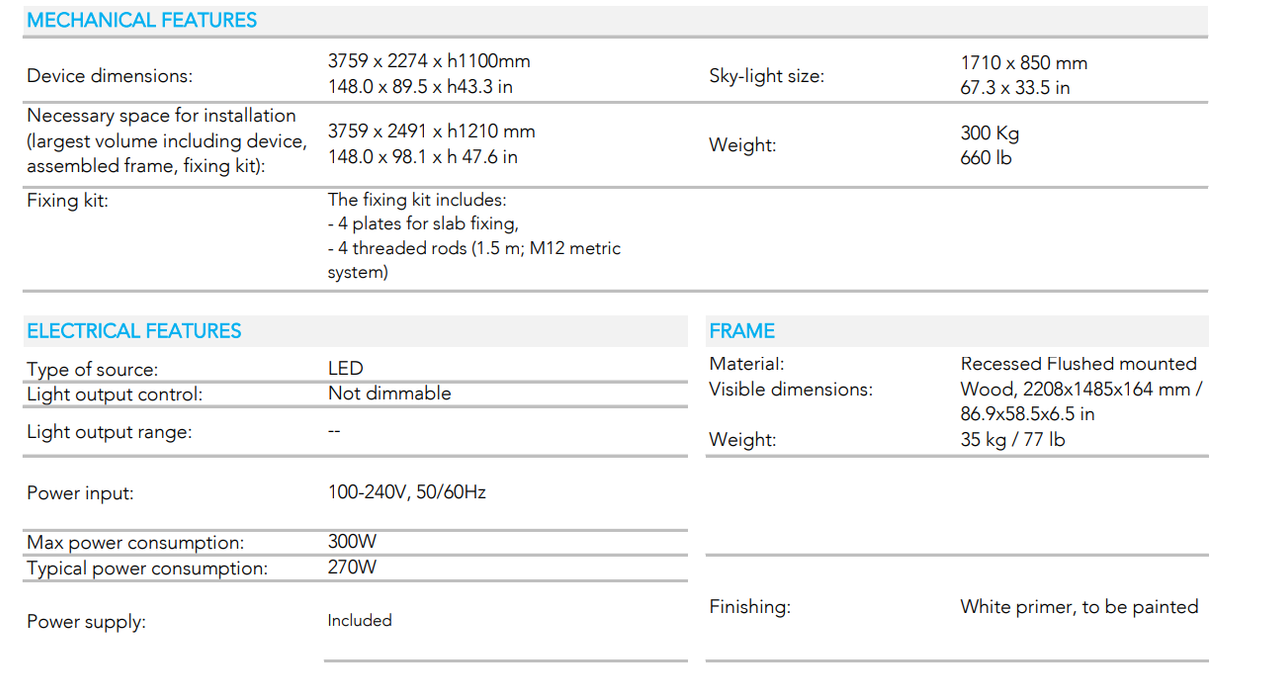Click the Light output range label

[109, 432]
